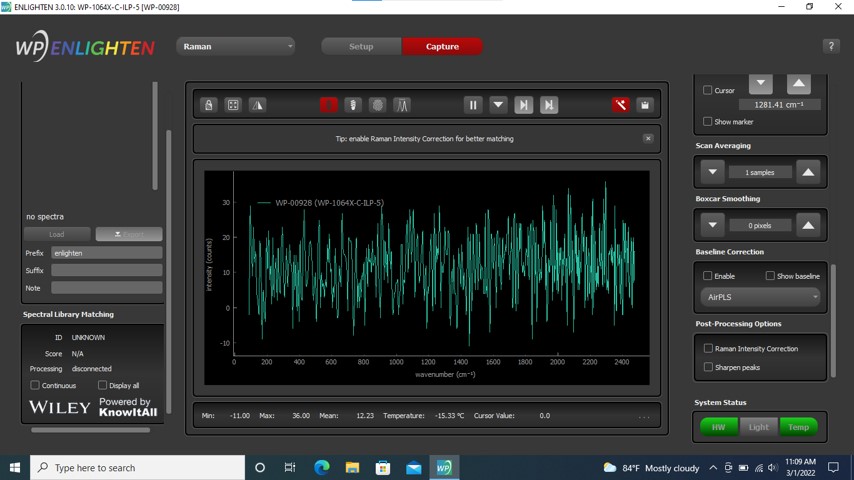Expand the AirPLS algorithm dropdown
This screenshot has width=854, height=480.
pos(761,297)
